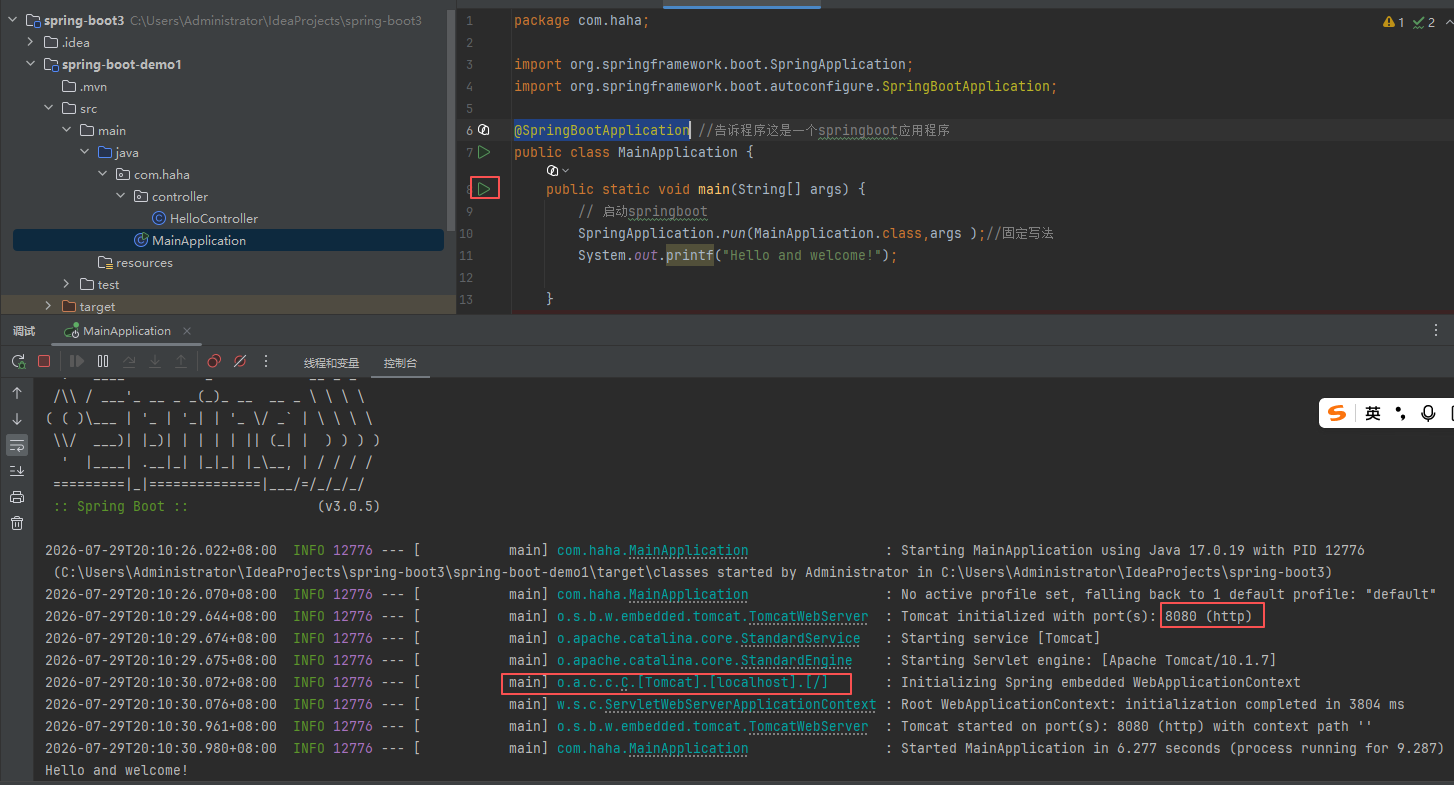Image resolution: width=1454 pixels, height=785 pixels.
Task: Click Sogou voice input microphone
Action: (1428, 413)
